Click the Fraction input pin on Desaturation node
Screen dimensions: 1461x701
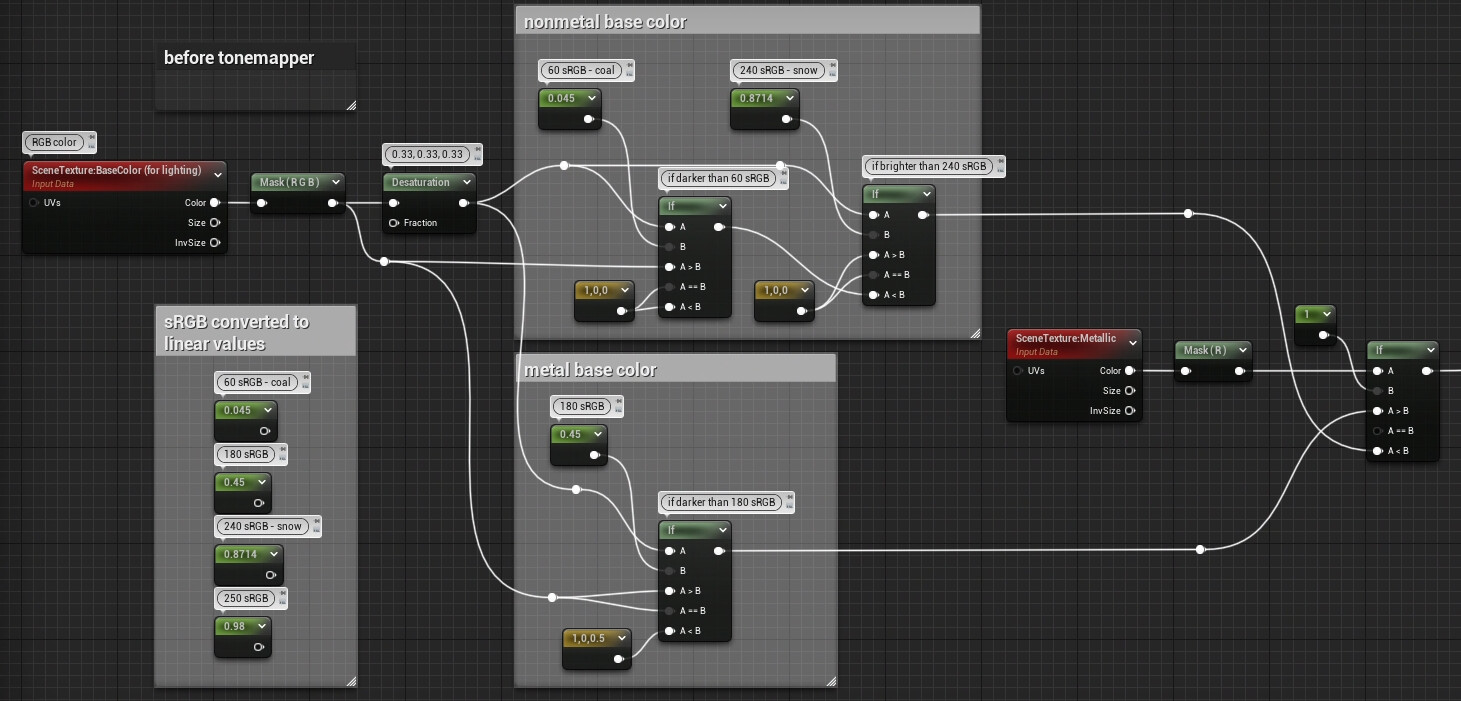click(x=393, y=223)
